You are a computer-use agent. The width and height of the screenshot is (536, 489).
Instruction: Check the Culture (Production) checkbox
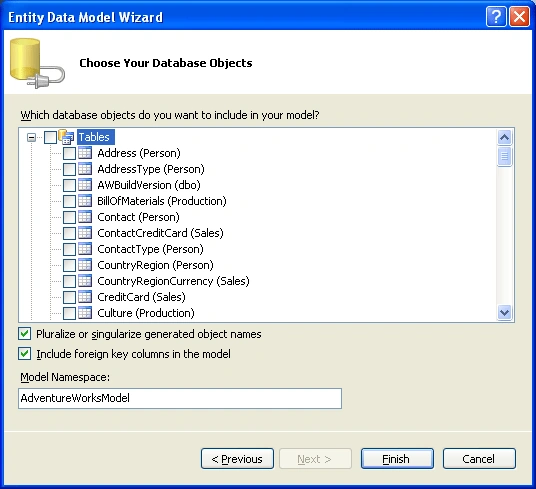(x=69, y=313)
